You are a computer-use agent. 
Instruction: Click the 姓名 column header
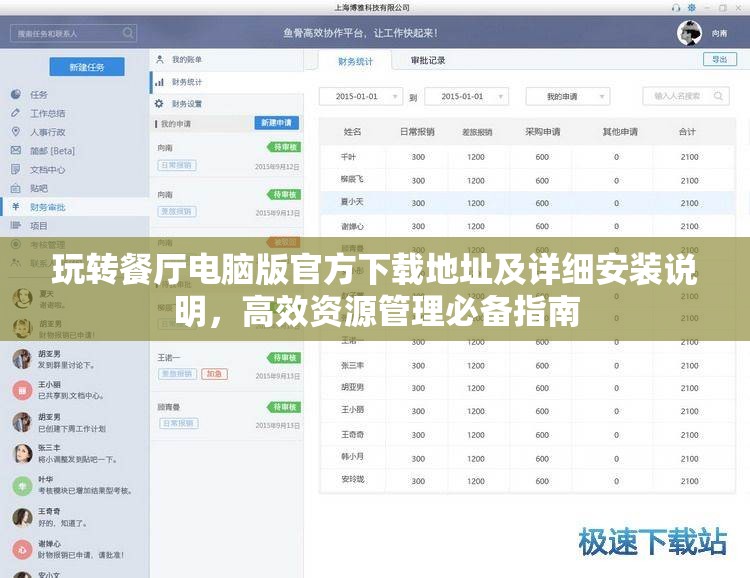(352, 132)
